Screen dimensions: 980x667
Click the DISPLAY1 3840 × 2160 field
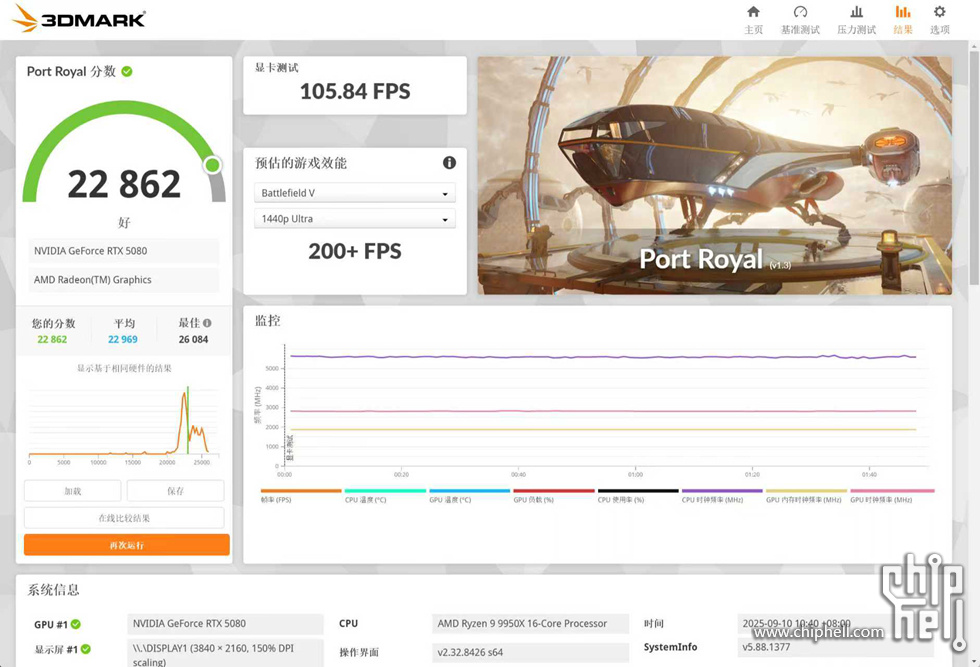click(225, 653)
